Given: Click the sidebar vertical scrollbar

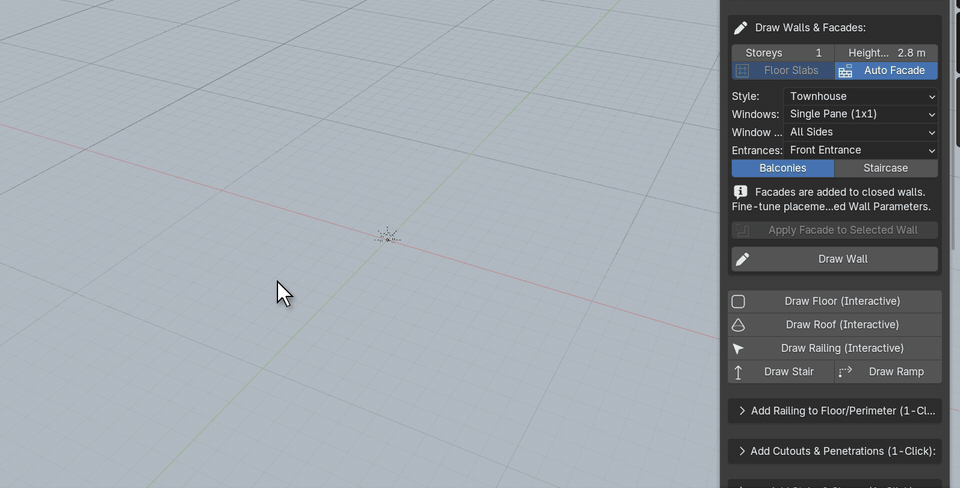Looking at the screenshot, I should point(952,125).
